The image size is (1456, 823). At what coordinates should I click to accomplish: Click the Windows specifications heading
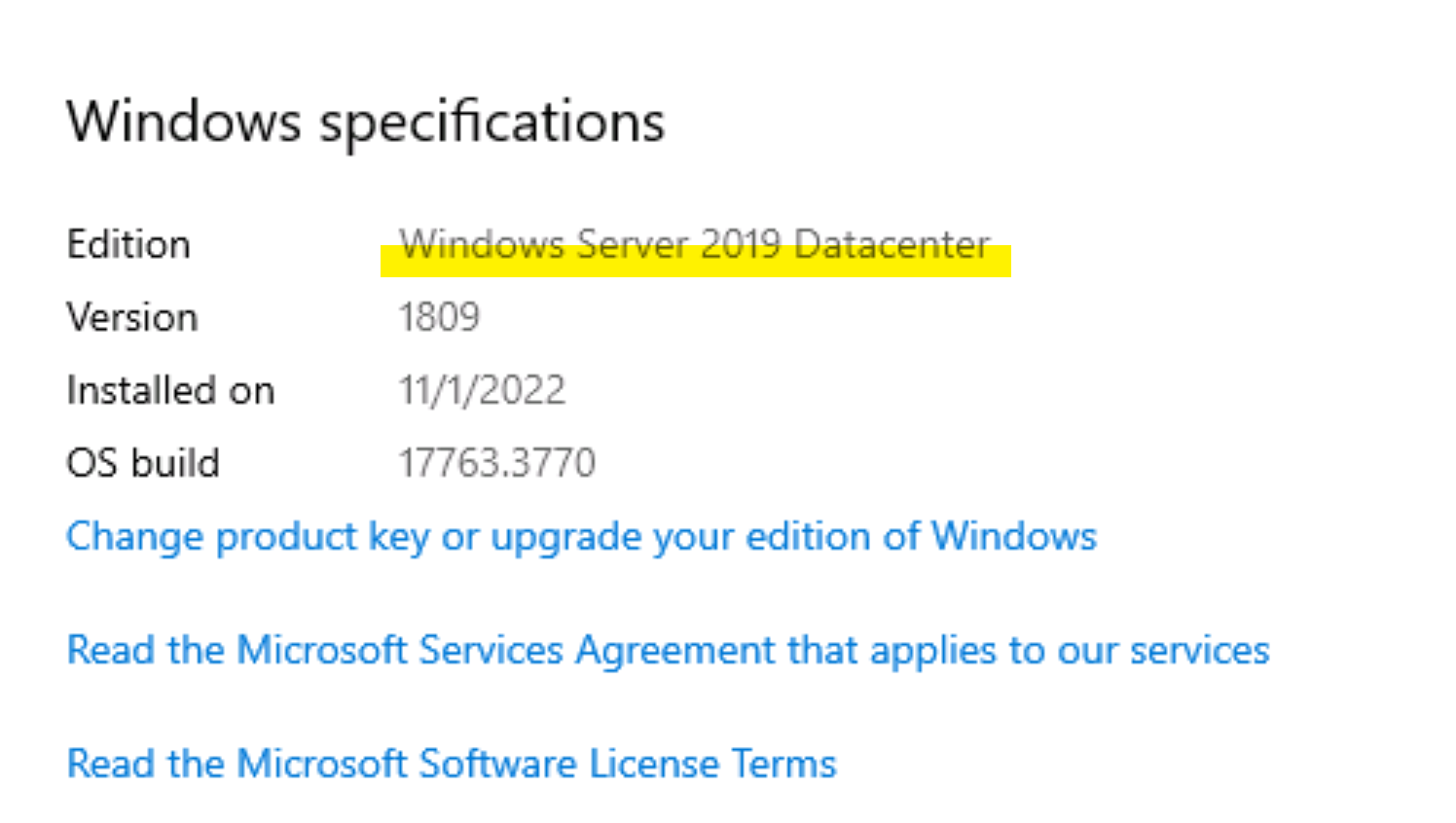tap(365, 122)
